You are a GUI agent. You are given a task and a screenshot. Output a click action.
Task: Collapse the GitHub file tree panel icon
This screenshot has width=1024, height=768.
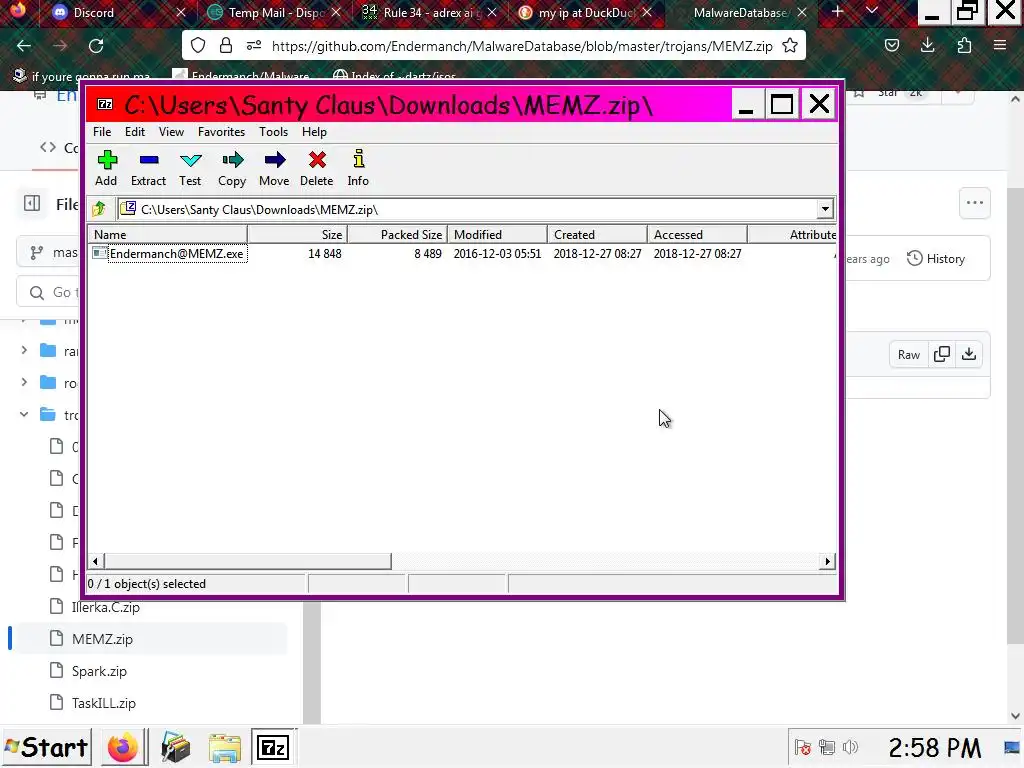tap(32, 204)
